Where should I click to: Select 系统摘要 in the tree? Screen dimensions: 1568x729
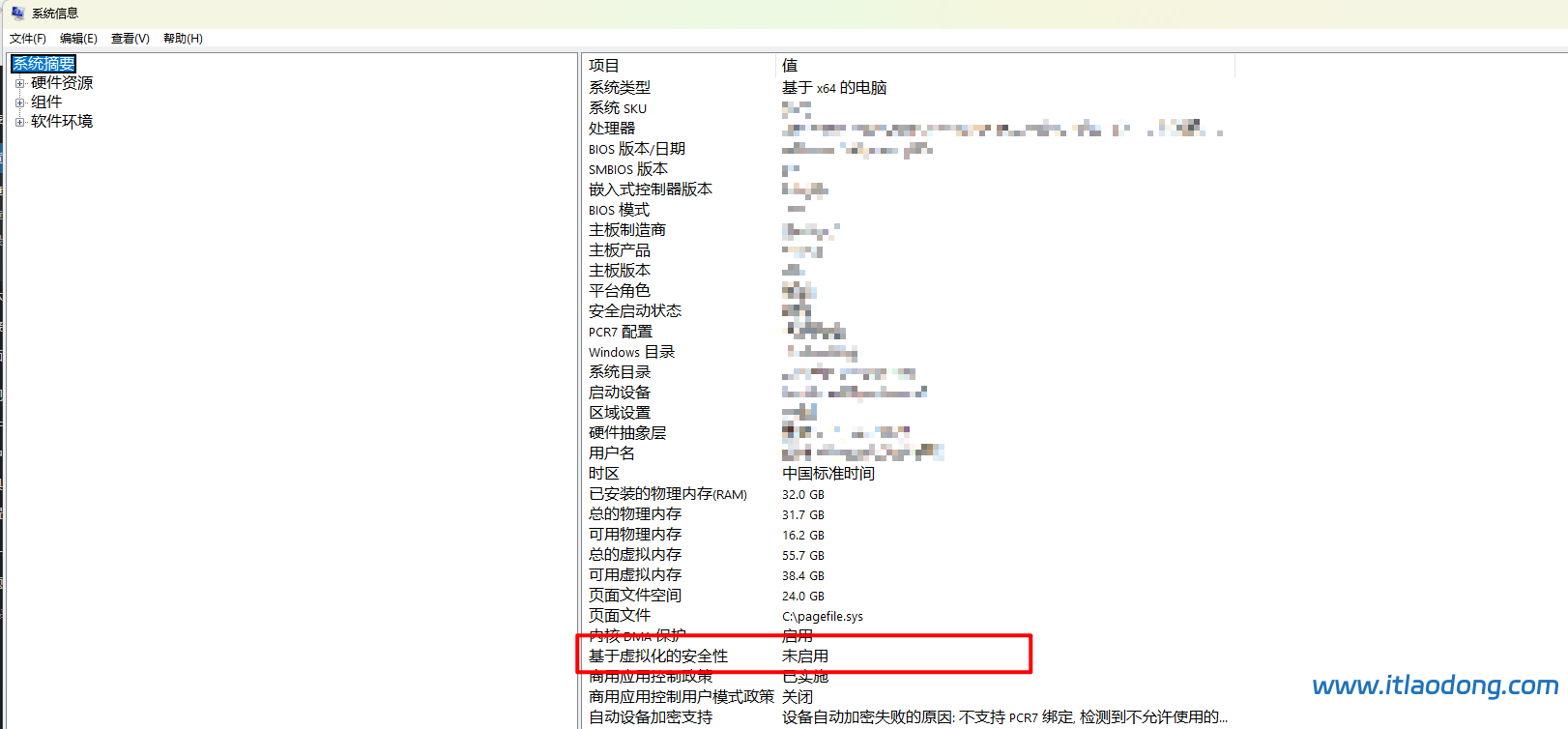[x=44, y=64]
